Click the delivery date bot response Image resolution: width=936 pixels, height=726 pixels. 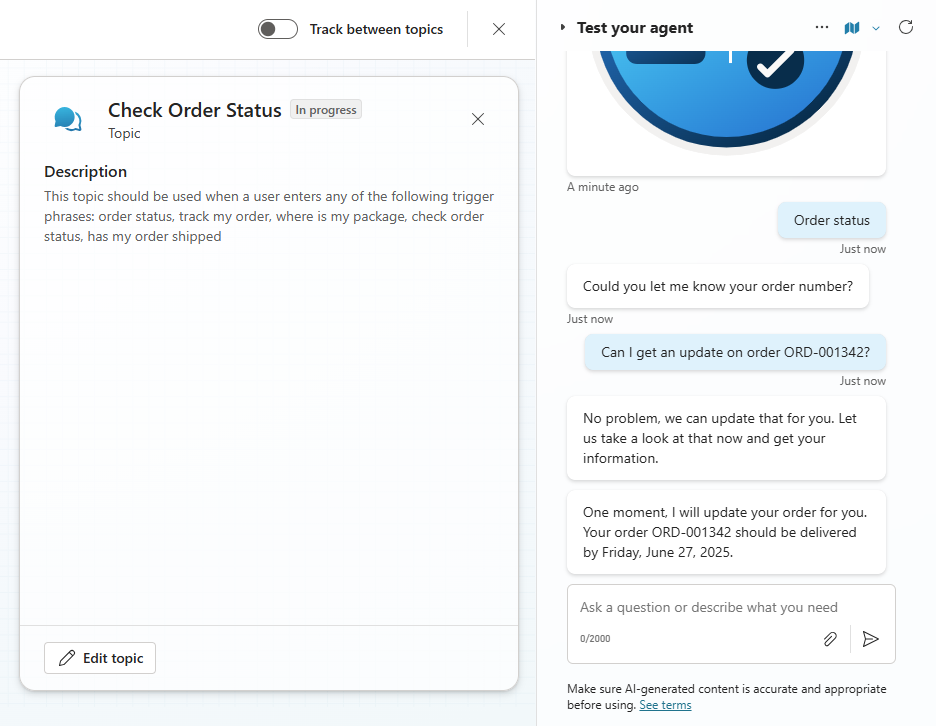pyautogui.click(x=726, y=532)
